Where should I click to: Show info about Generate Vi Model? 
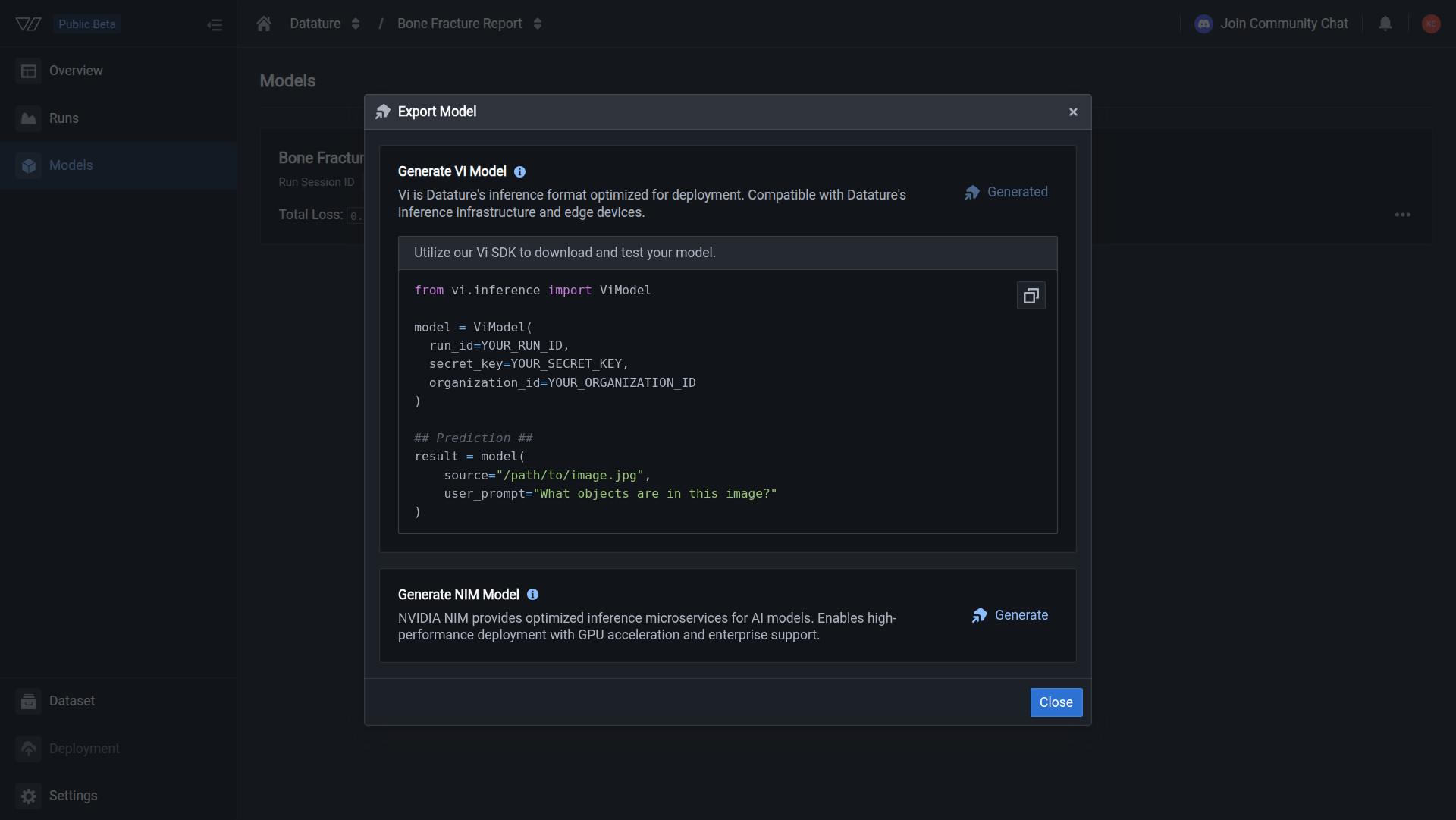click(x=519, y=172)
